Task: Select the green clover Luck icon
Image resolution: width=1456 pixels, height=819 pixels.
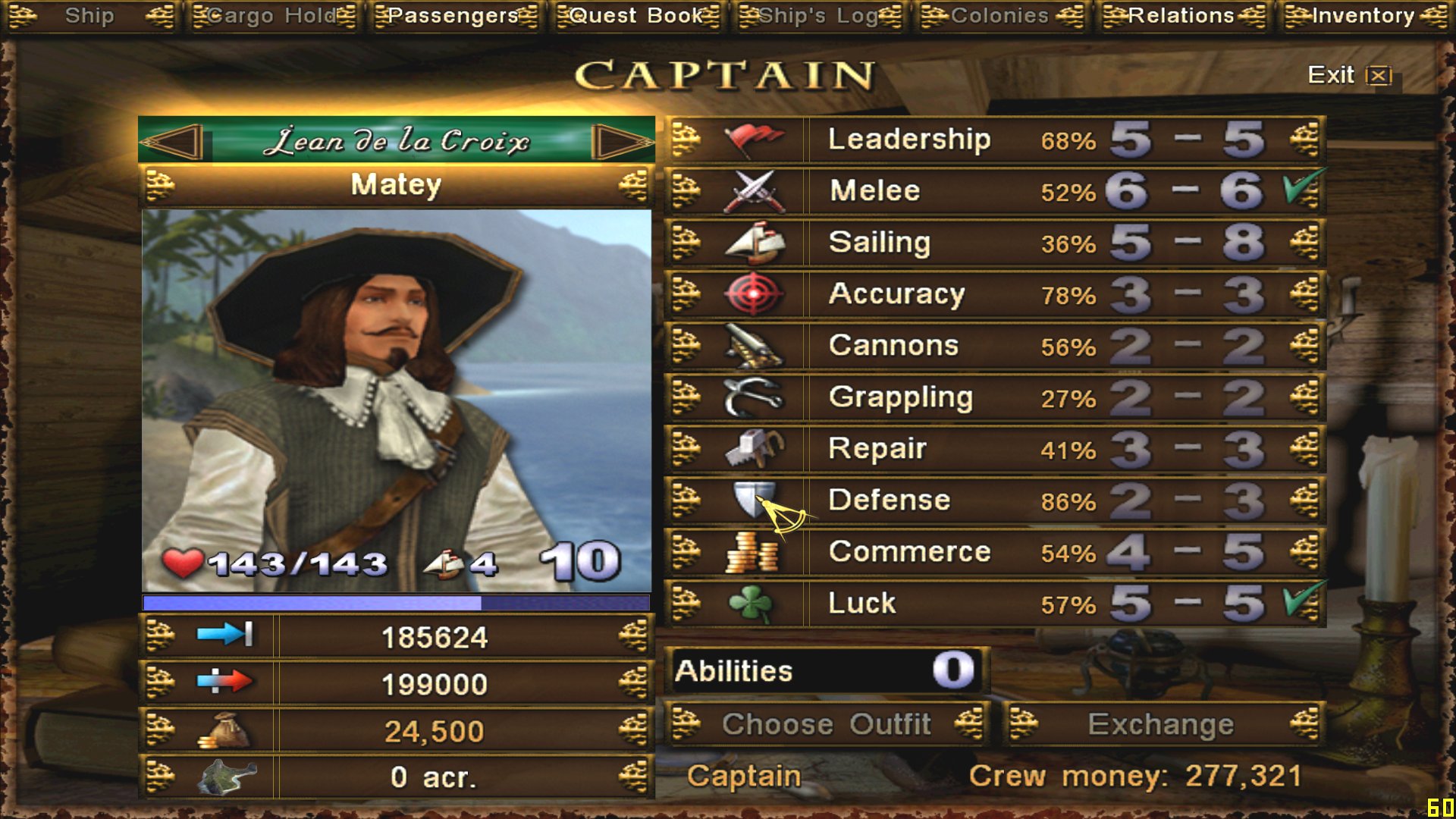Action: pos(751,604)
